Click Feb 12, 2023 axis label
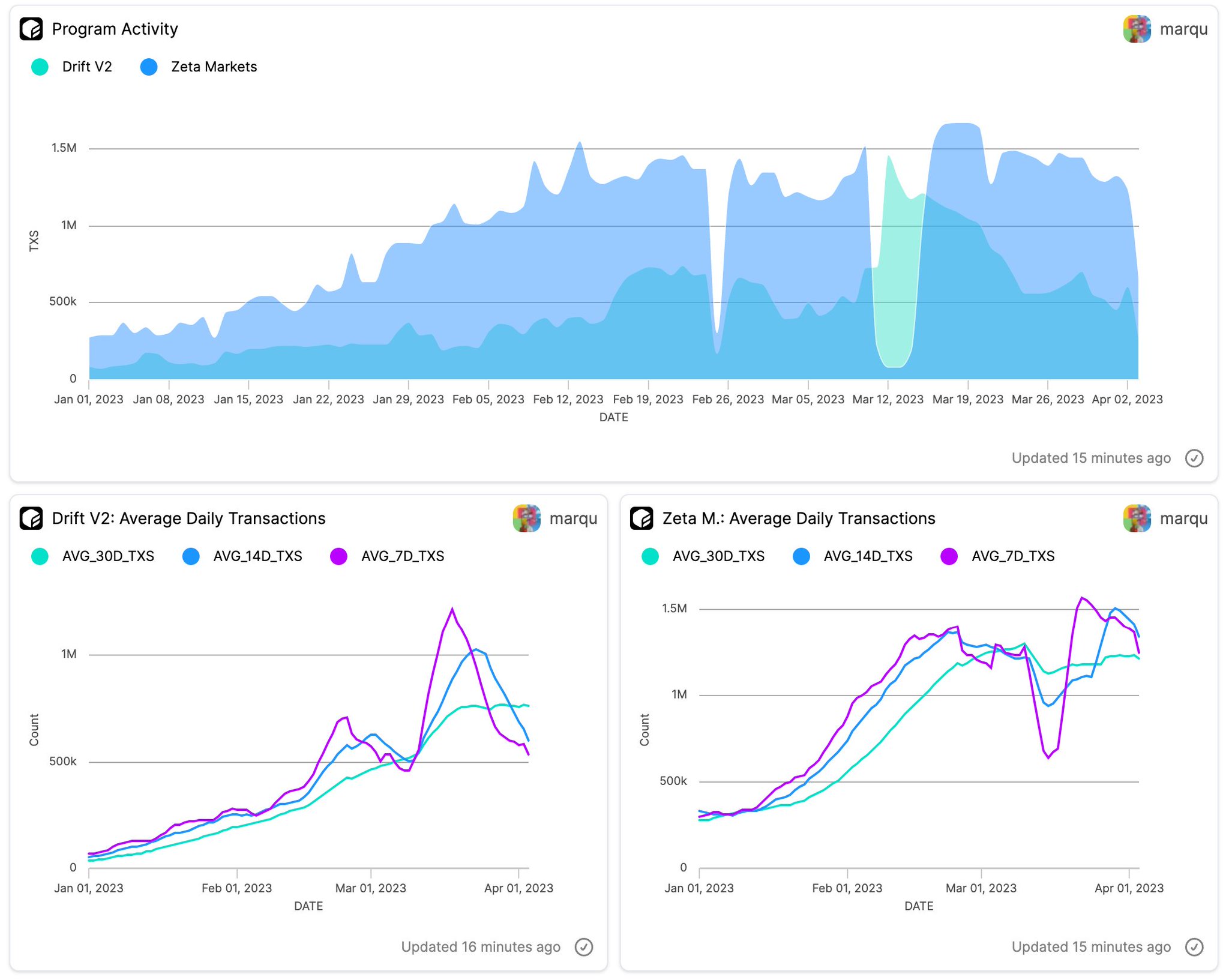The height and width of the screenshot is (980, 1229). (x=568, y=400)
